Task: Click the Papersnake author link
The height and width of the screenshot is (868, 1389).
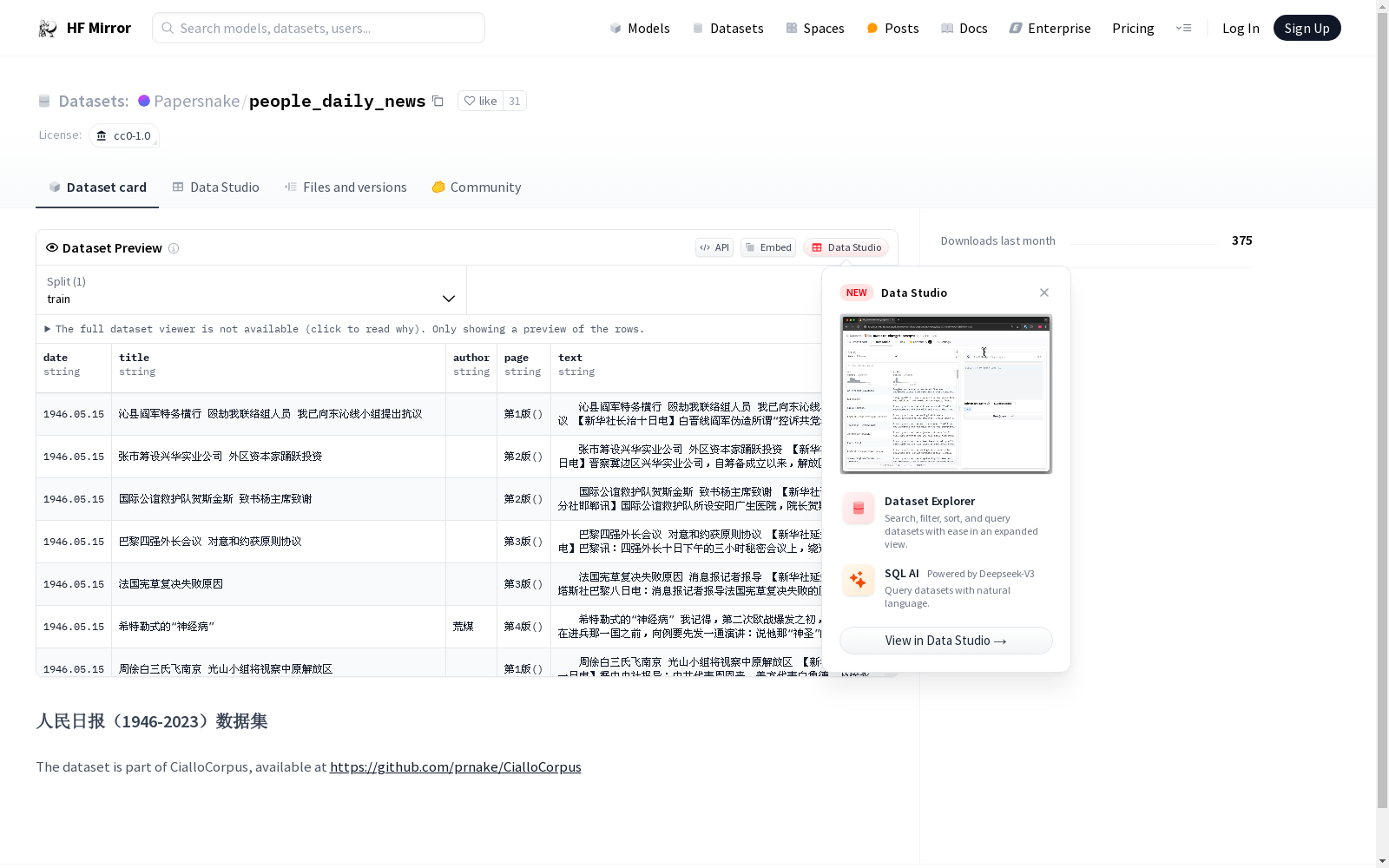Action: pos(196,101)
